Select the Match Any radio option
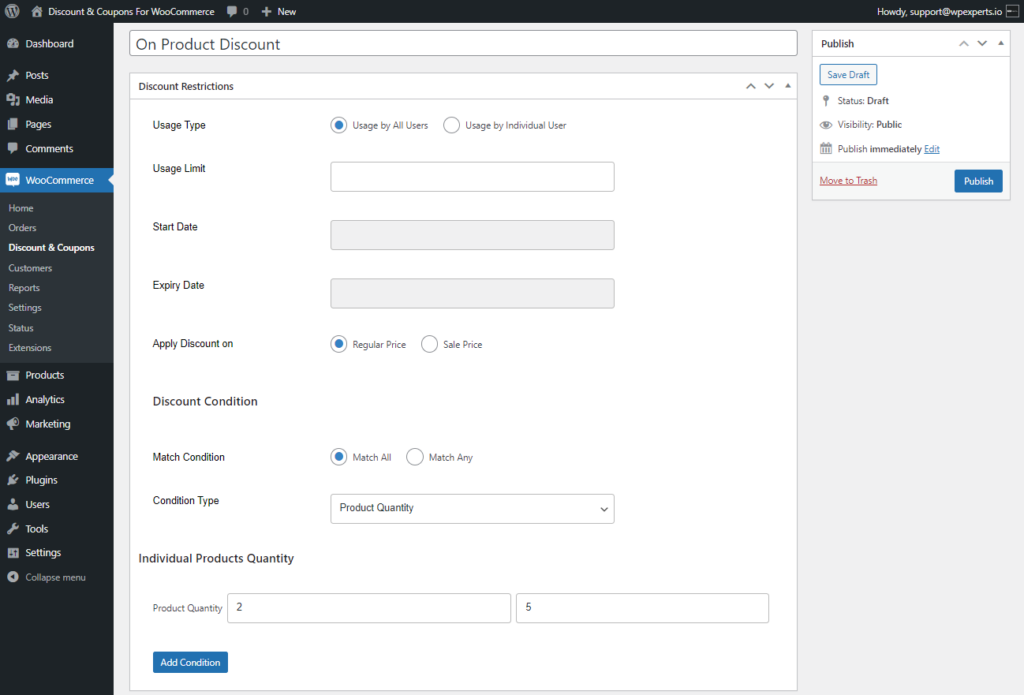 (415, 457)
